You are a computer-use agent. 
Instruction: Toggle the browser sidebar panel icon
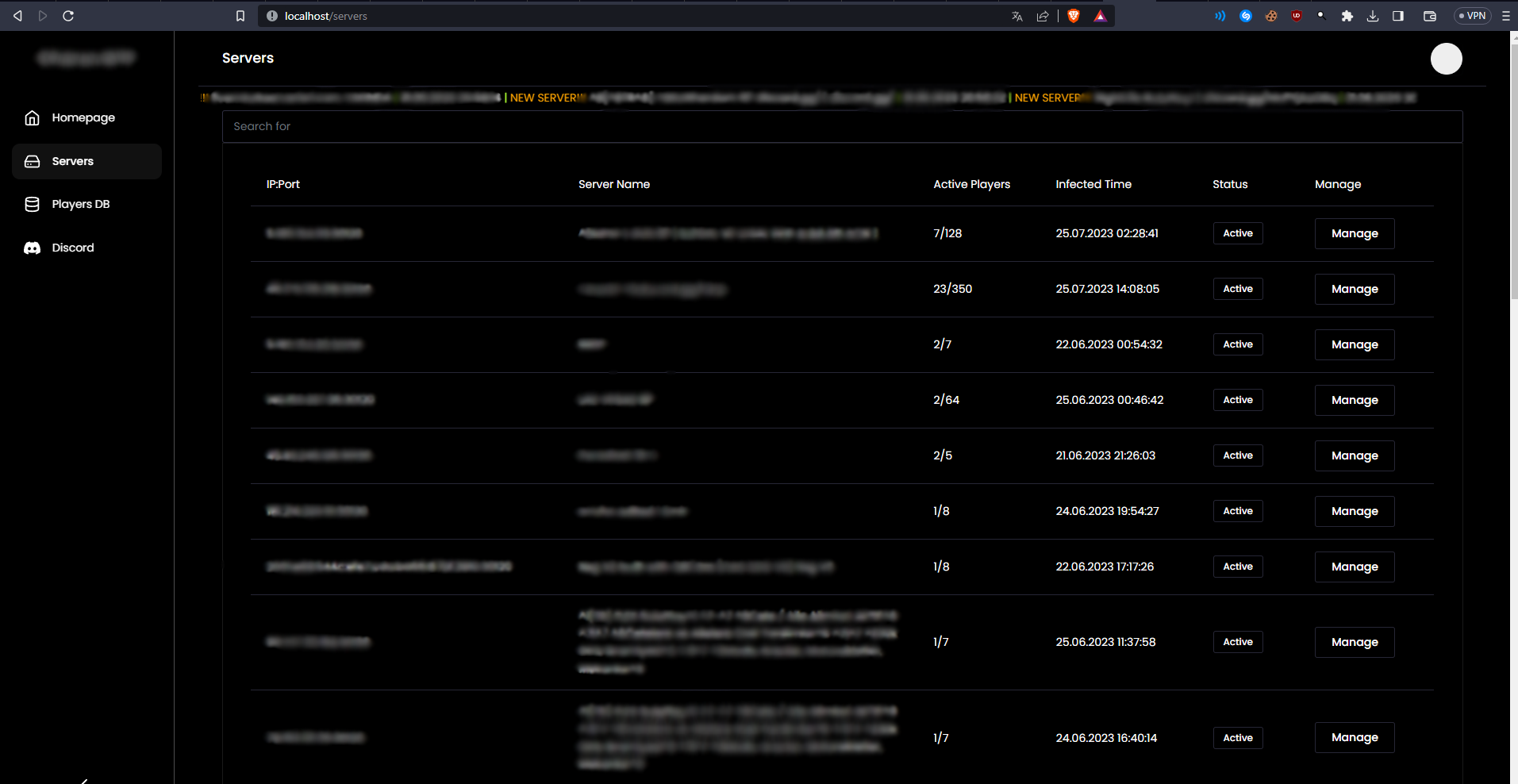pyautogui.click(x=1398, y=16)
